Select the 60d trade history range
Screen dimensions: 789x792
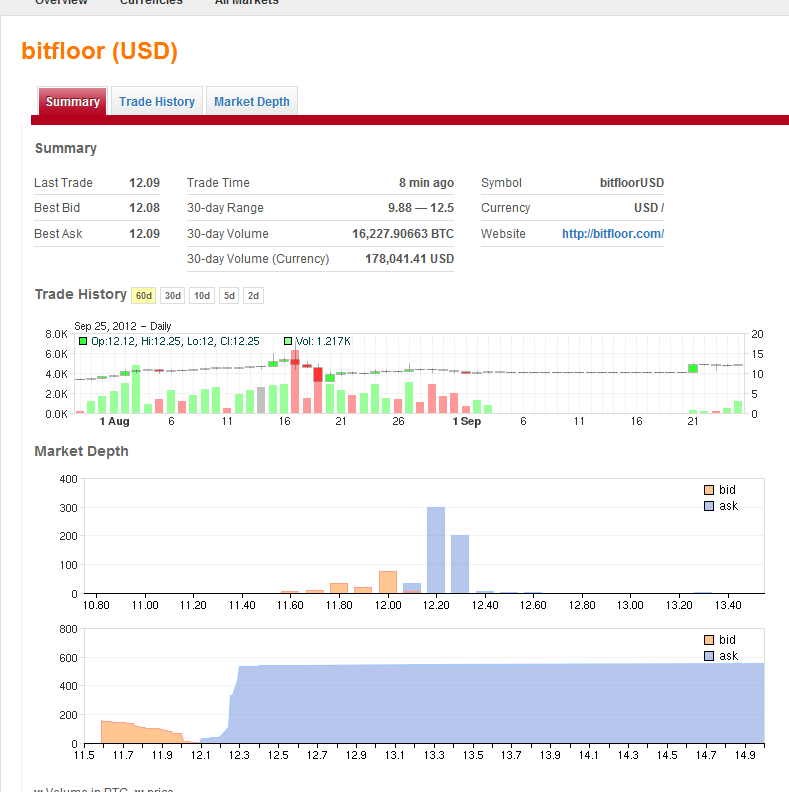pyautogui.click(x=143, y=295)
